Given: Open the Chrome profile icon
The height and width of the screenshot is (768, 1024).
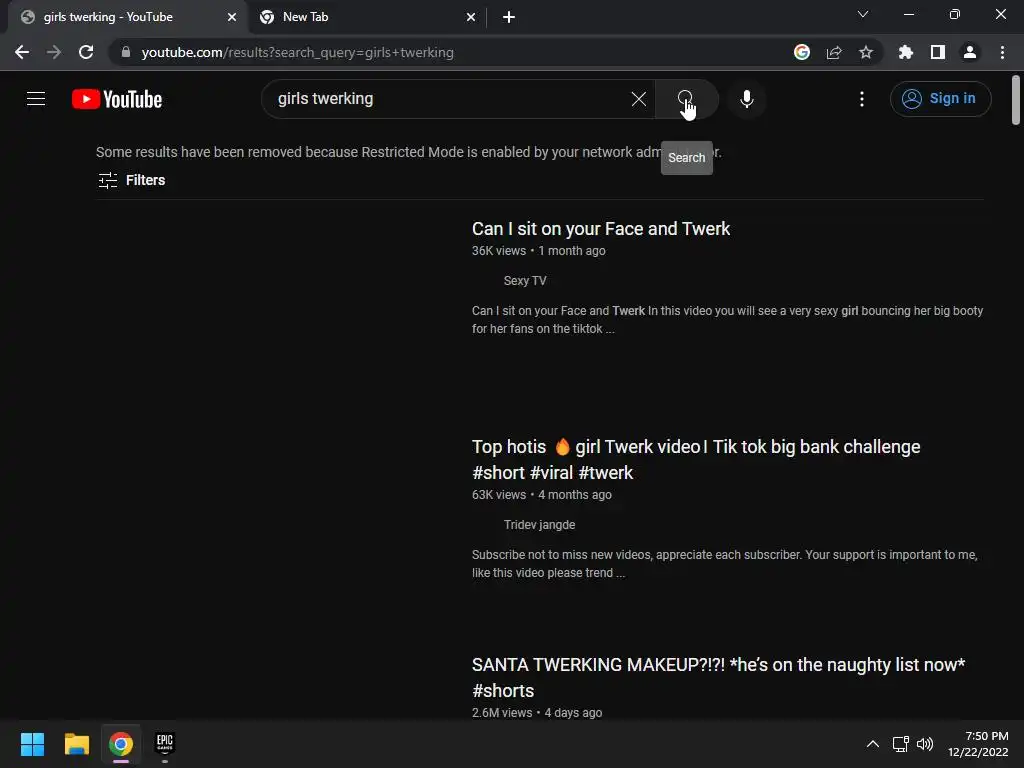Looking at the screenshot, I should point(970,52).
